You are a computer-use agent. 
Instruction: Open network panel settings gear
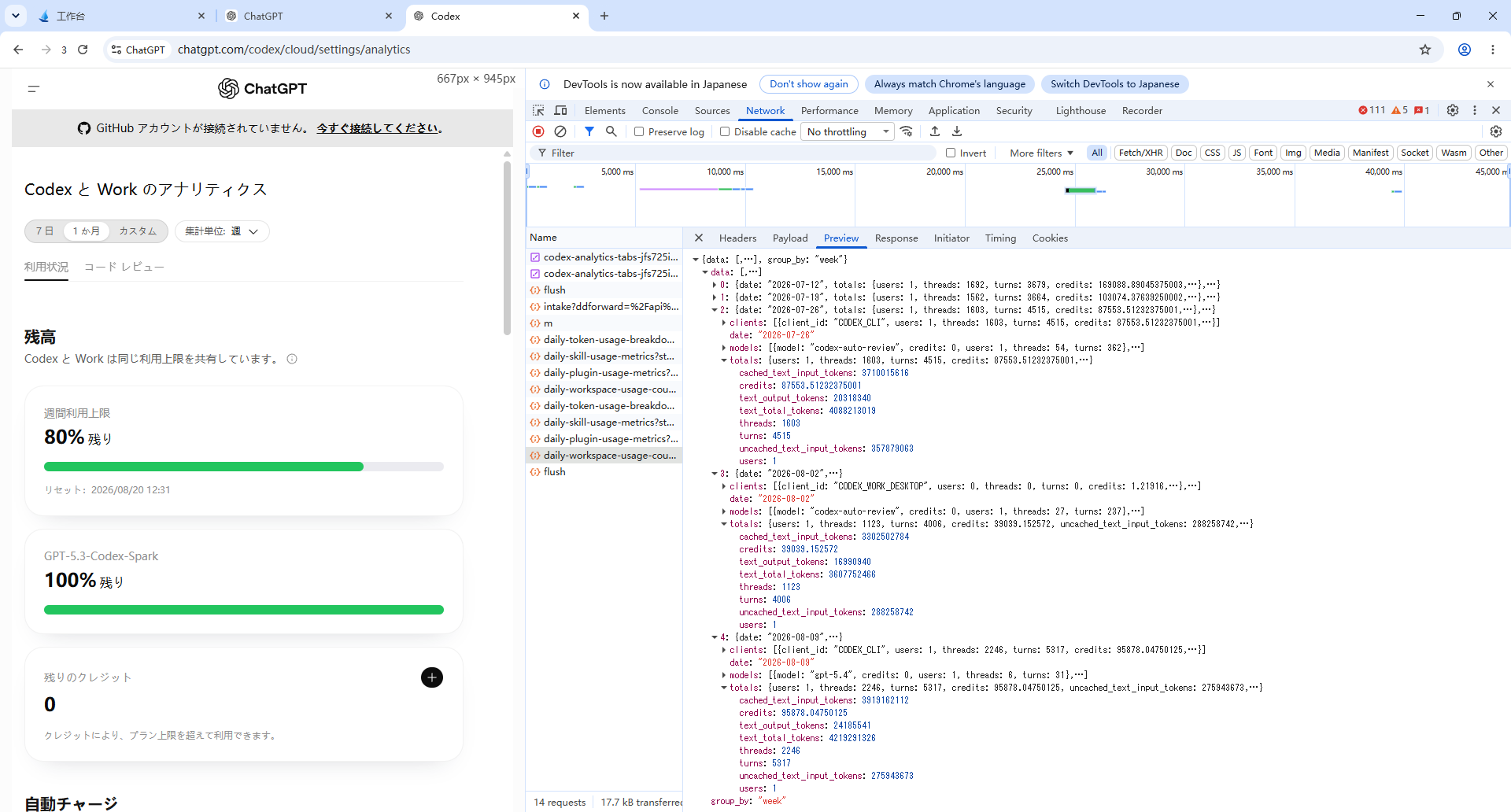1496,131
